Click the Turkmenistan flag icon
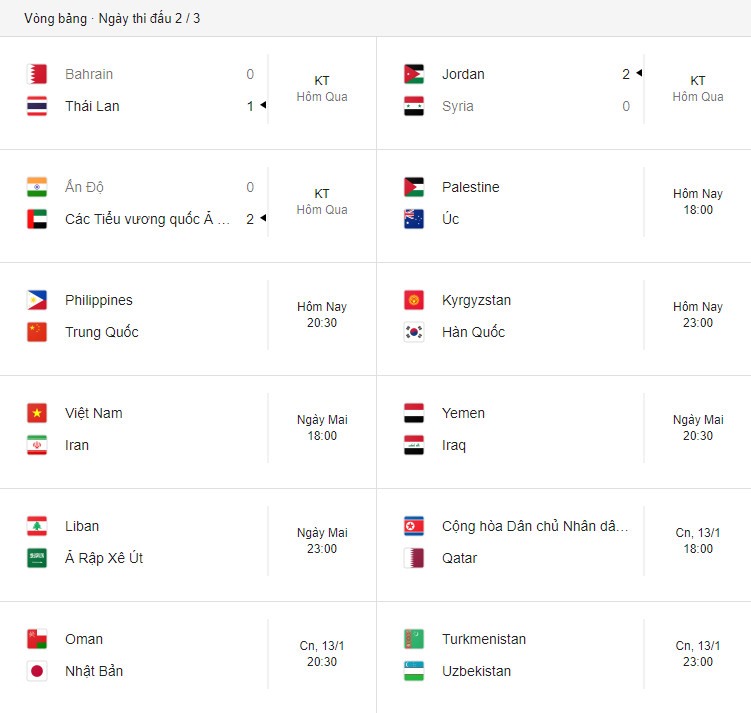Viewport: 751px width, 713px height. coord(414,639)
